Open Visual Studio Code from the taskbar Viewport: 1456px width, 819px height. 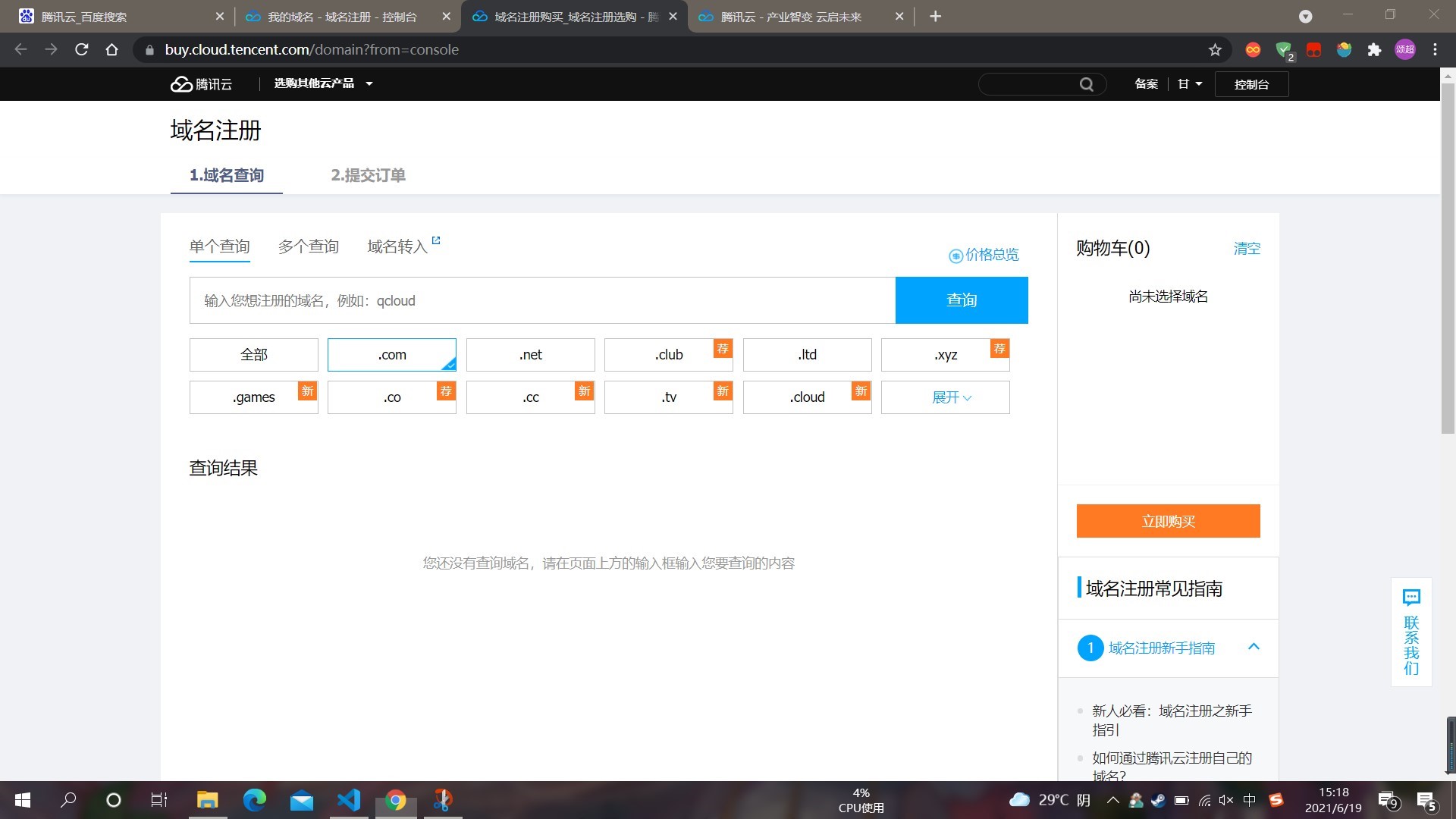[348, 800]
